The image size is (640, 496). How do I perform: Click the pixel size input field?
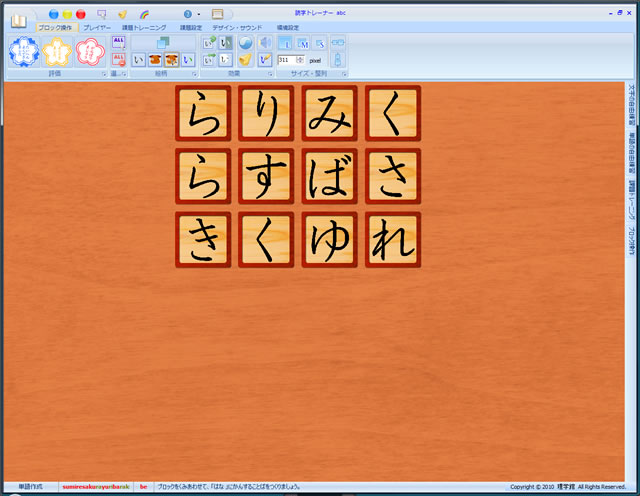pyautogui.click(x=285, y=61)
